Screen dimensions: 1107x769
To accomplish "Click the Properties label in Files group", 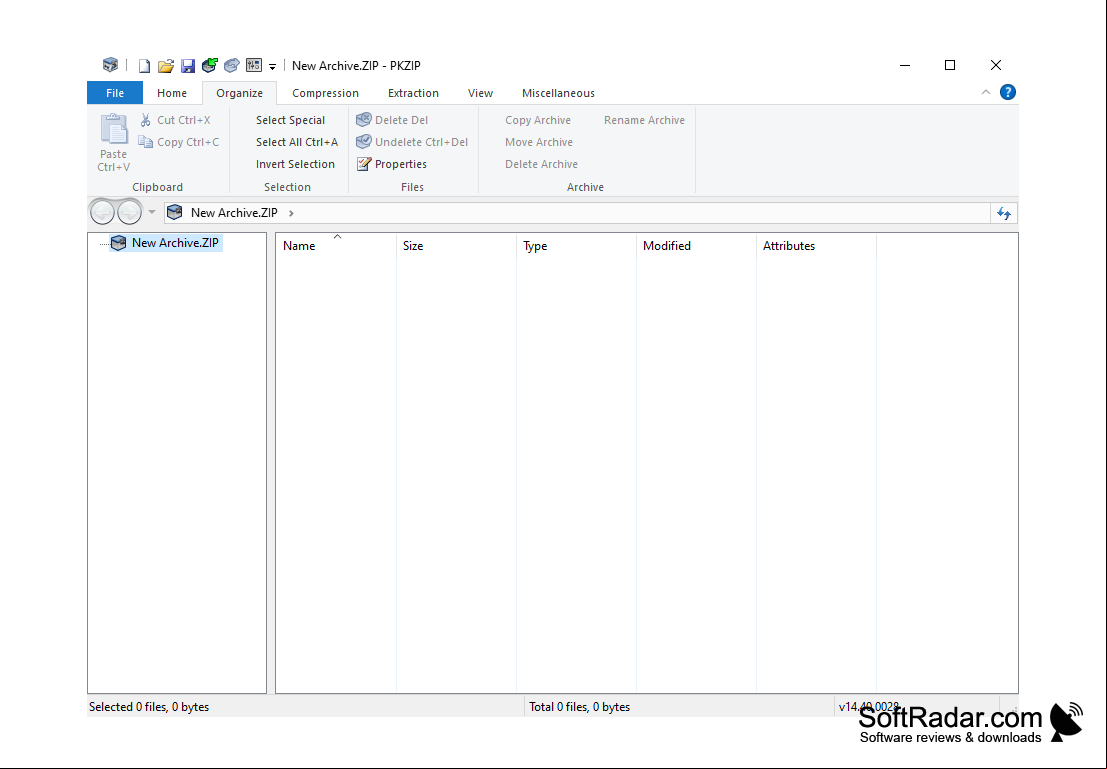I will pyautogui.click(x=401, y=164).
